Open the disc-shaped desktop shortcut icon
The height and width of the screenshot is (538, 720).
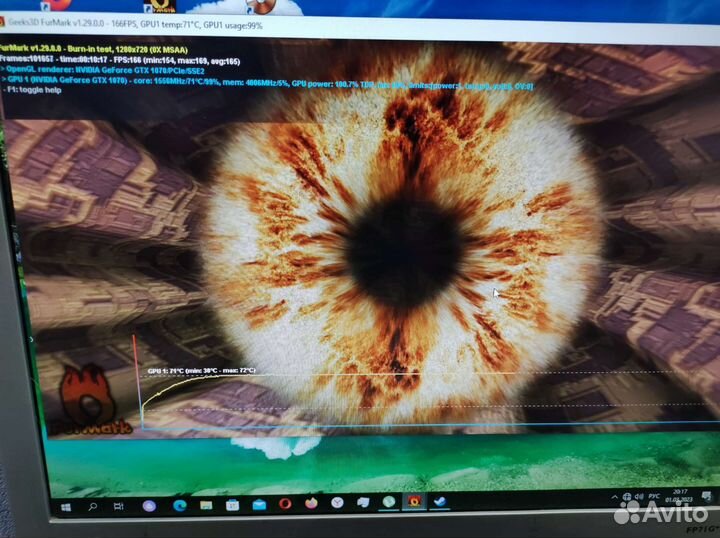261,6
